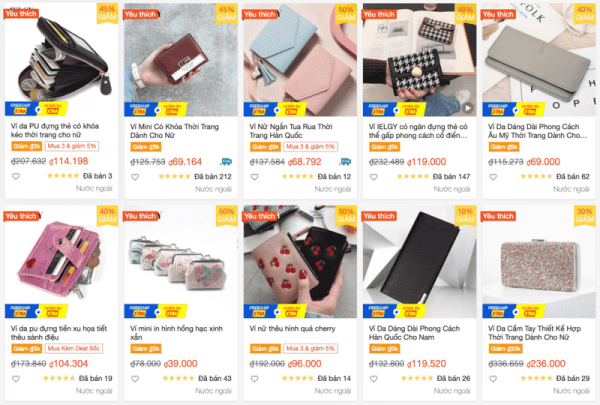The height and width of the screenshot is (405, 600).
Task: Open the glitter clutch product thumbnail
Action: click(x=538, y=262)
